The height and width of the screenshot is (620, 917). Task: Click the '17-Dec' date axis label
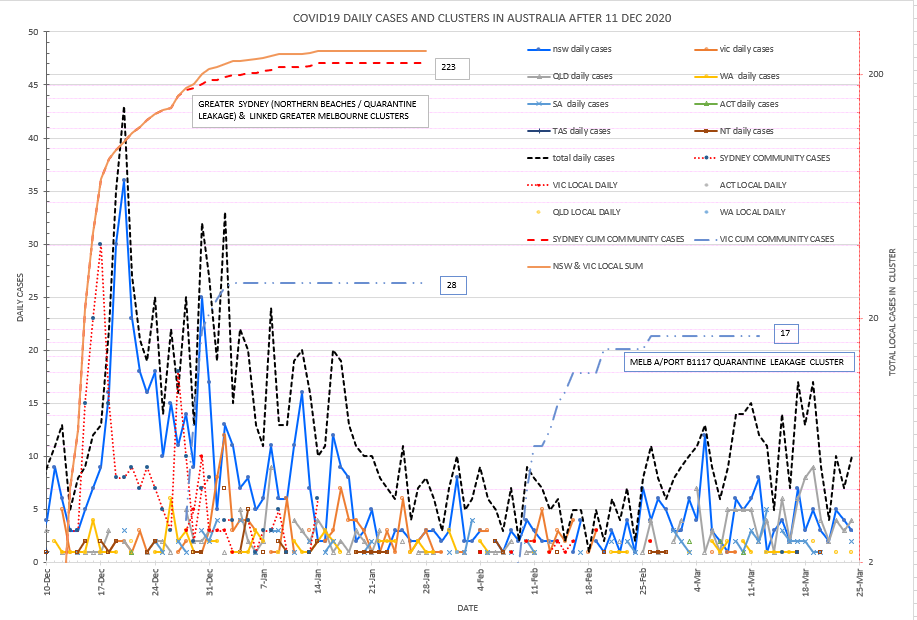click(x=102, y=582)
